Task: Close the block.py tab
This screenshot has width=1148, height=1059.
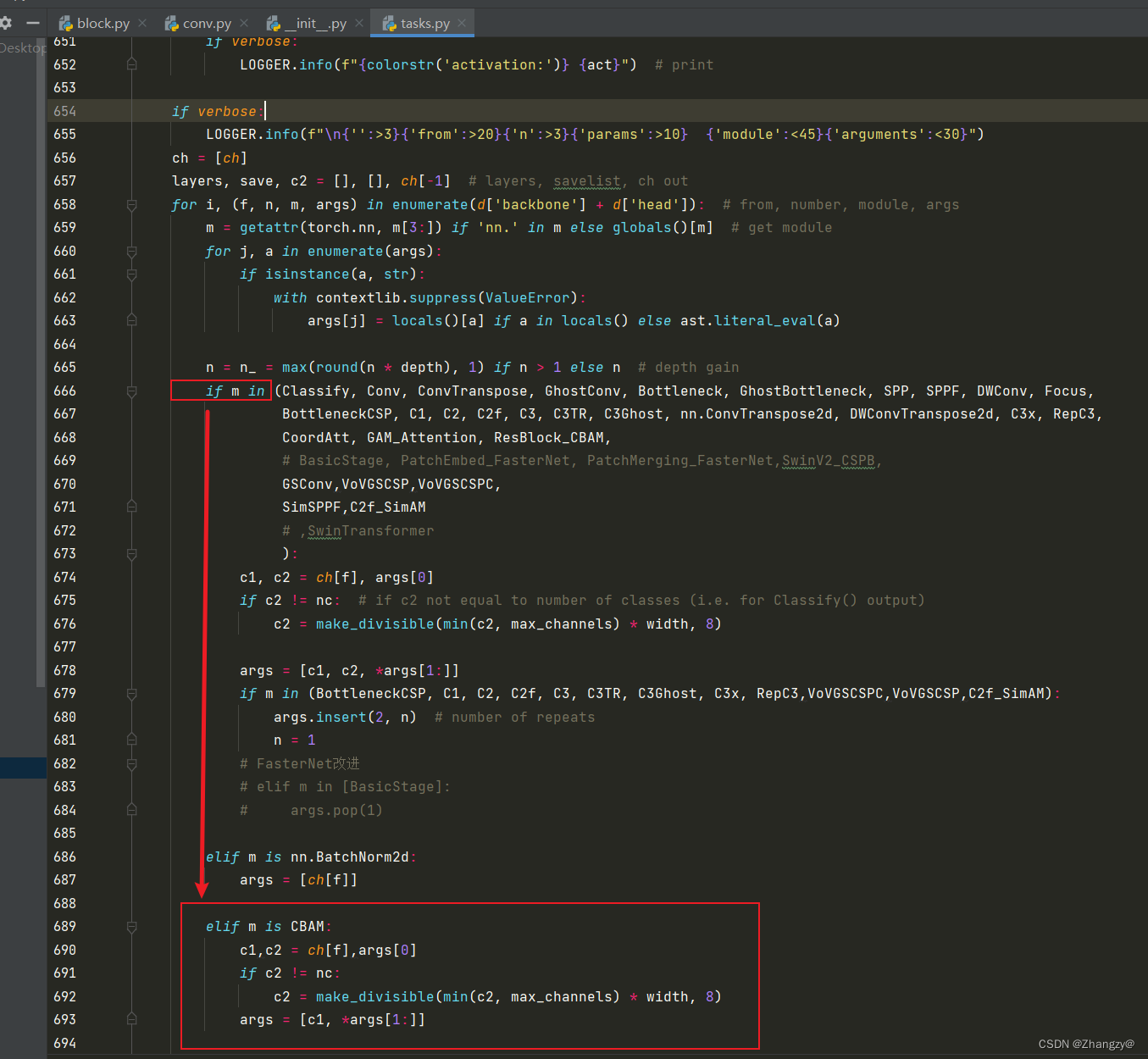Action: tap(142, 23)
